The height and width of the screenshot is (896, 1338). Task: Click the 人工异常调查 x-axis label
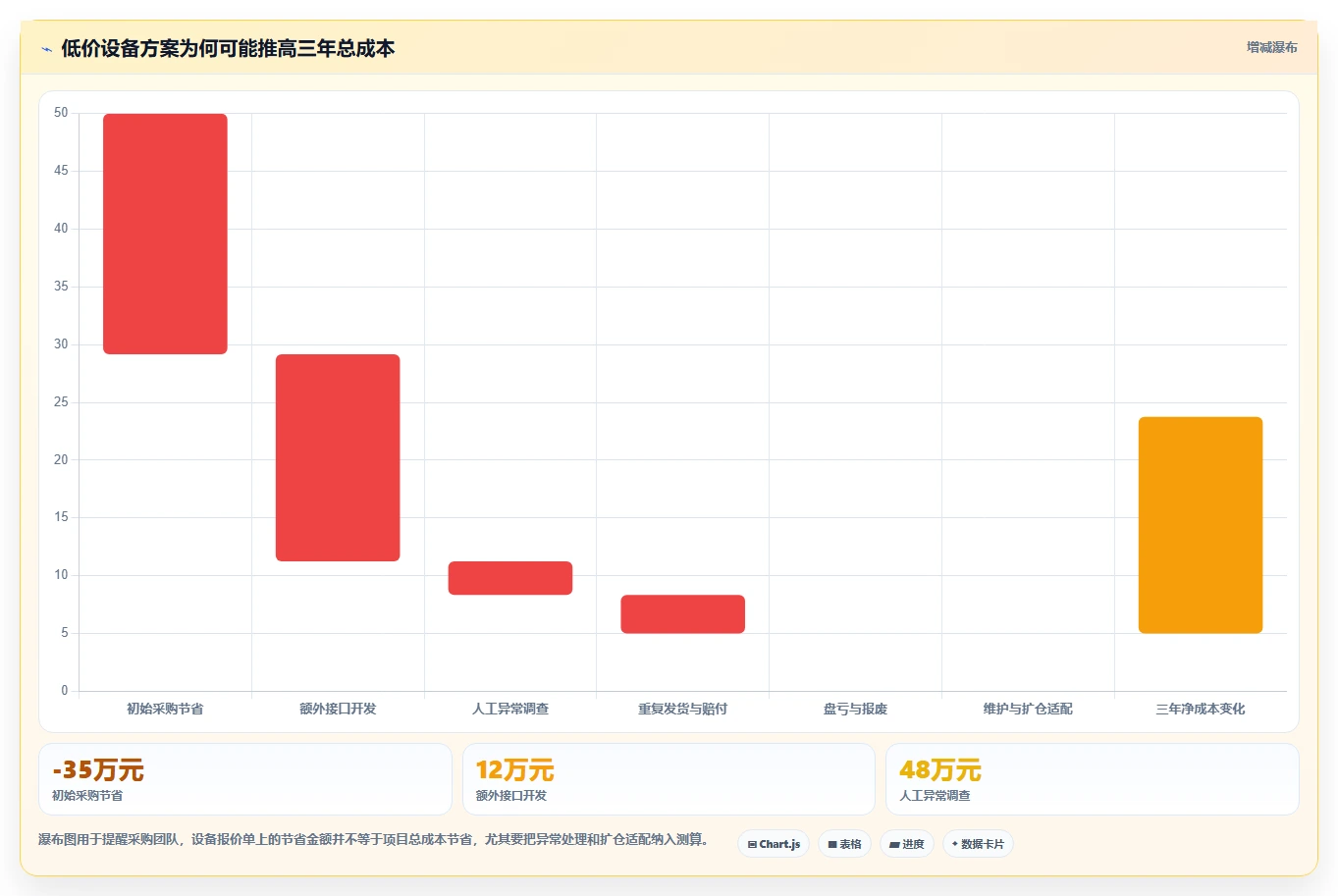[510, 709]
